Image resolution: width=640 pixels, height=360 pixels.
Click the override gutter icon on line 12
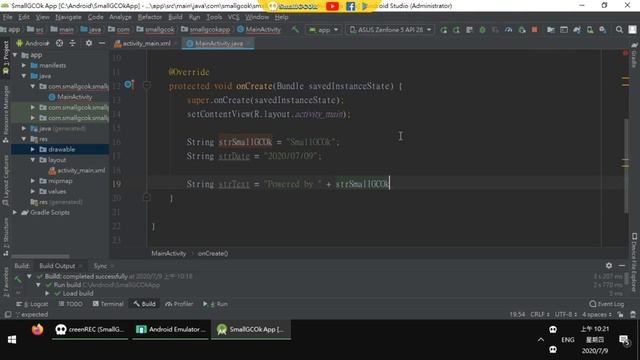[x=129, y=85]
